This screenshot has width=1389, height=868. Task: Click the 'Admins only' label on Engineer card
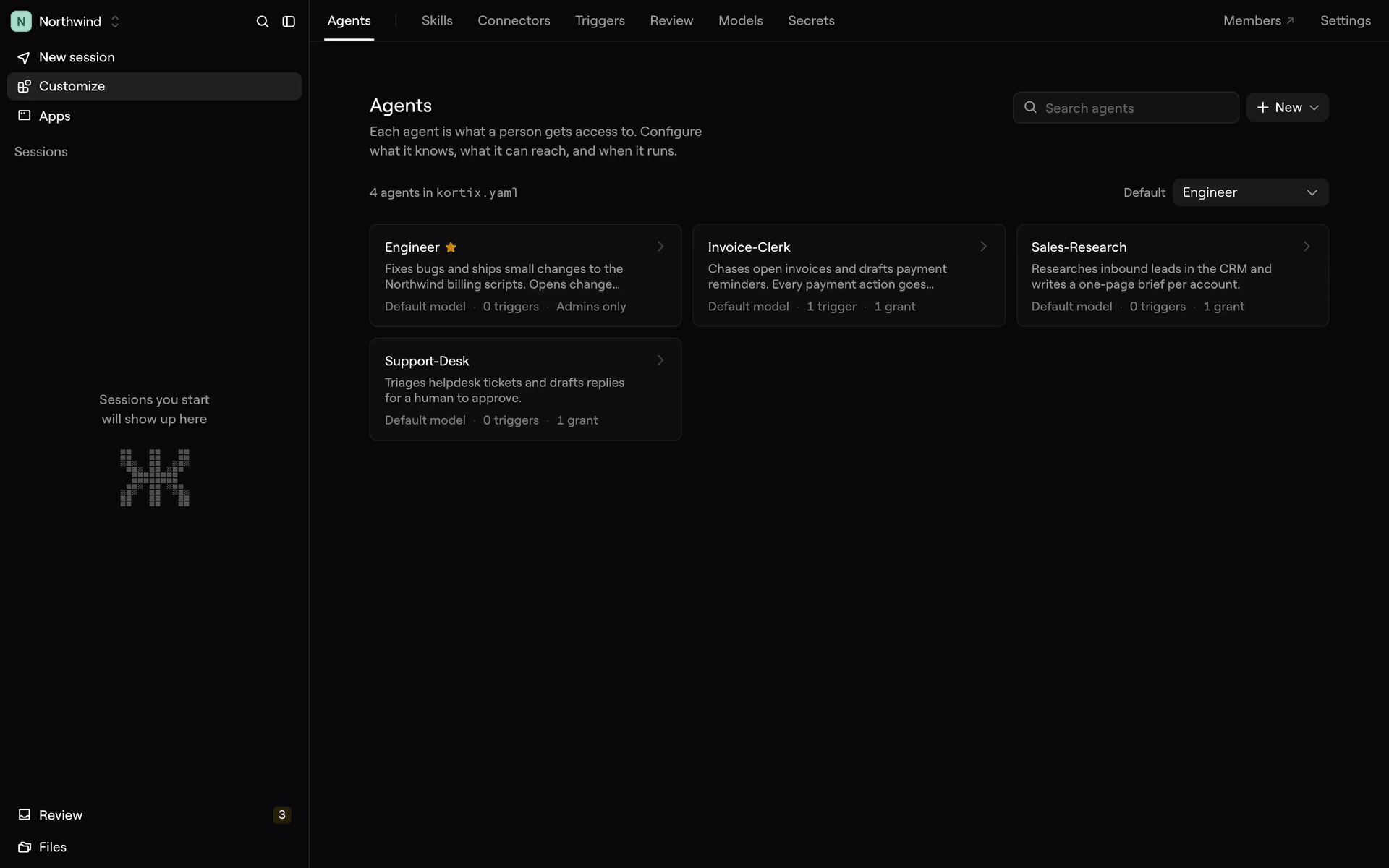click(x=591, y=307)
